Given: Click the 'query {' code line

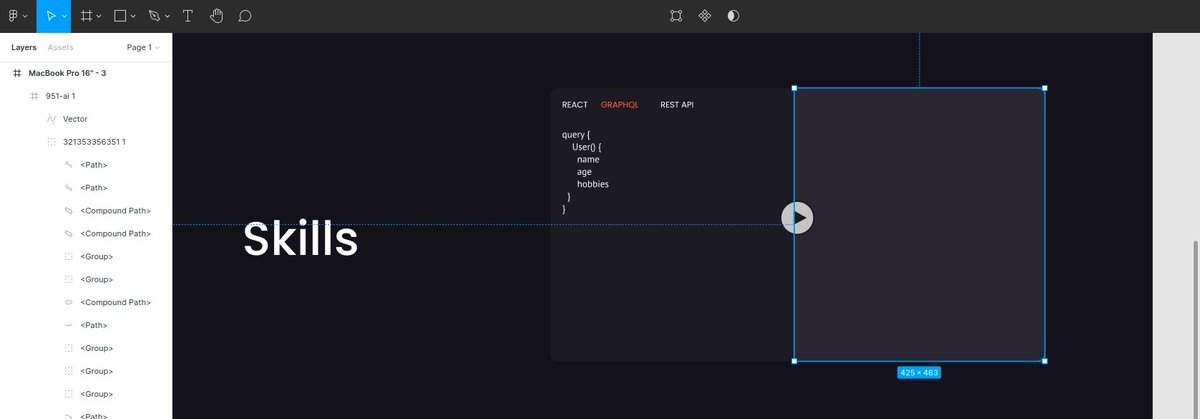Looking at the screenshot, I should (577, 134).
